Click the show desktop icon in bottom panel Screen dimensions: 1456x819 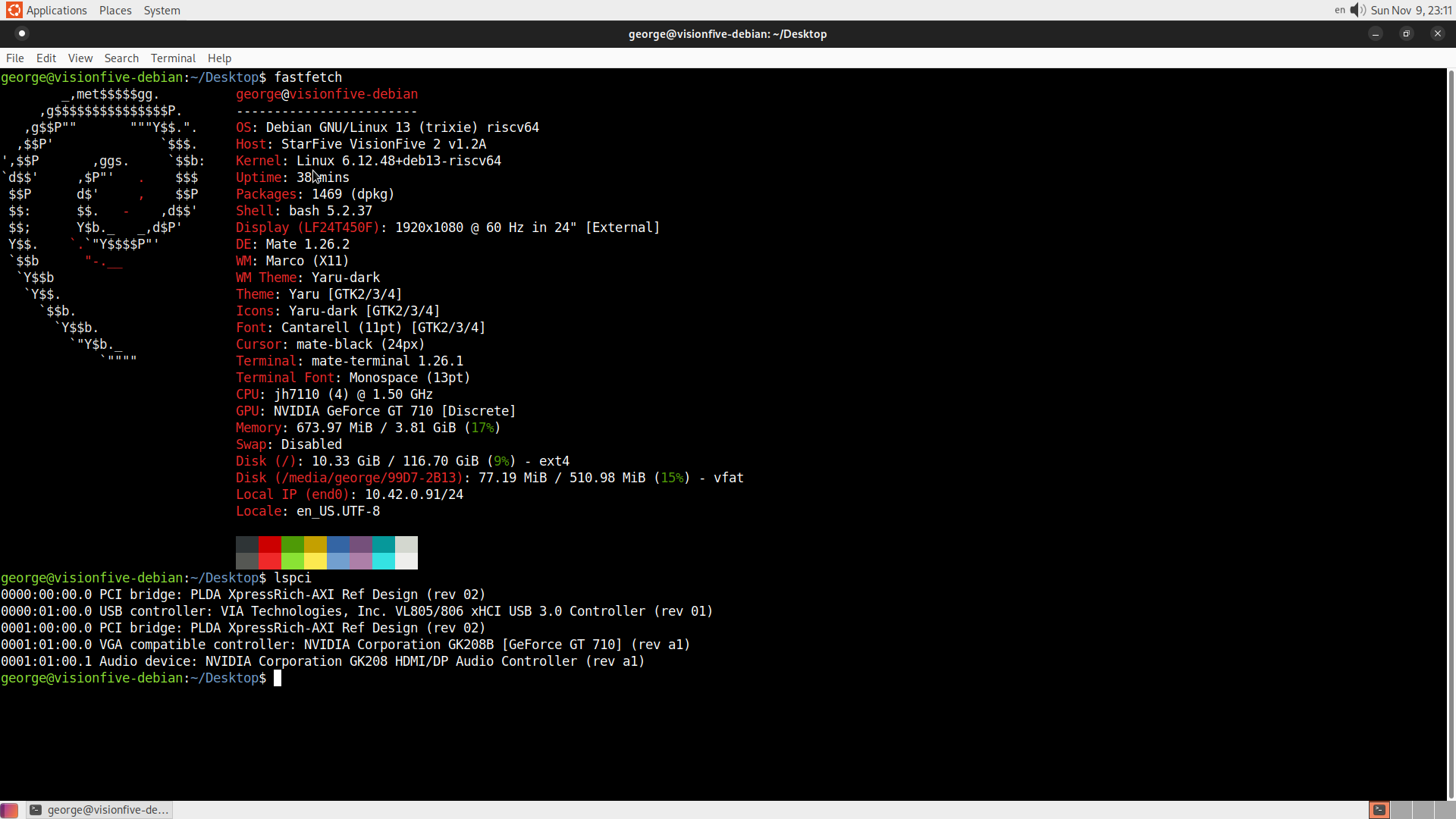click(x=9, y=810)
